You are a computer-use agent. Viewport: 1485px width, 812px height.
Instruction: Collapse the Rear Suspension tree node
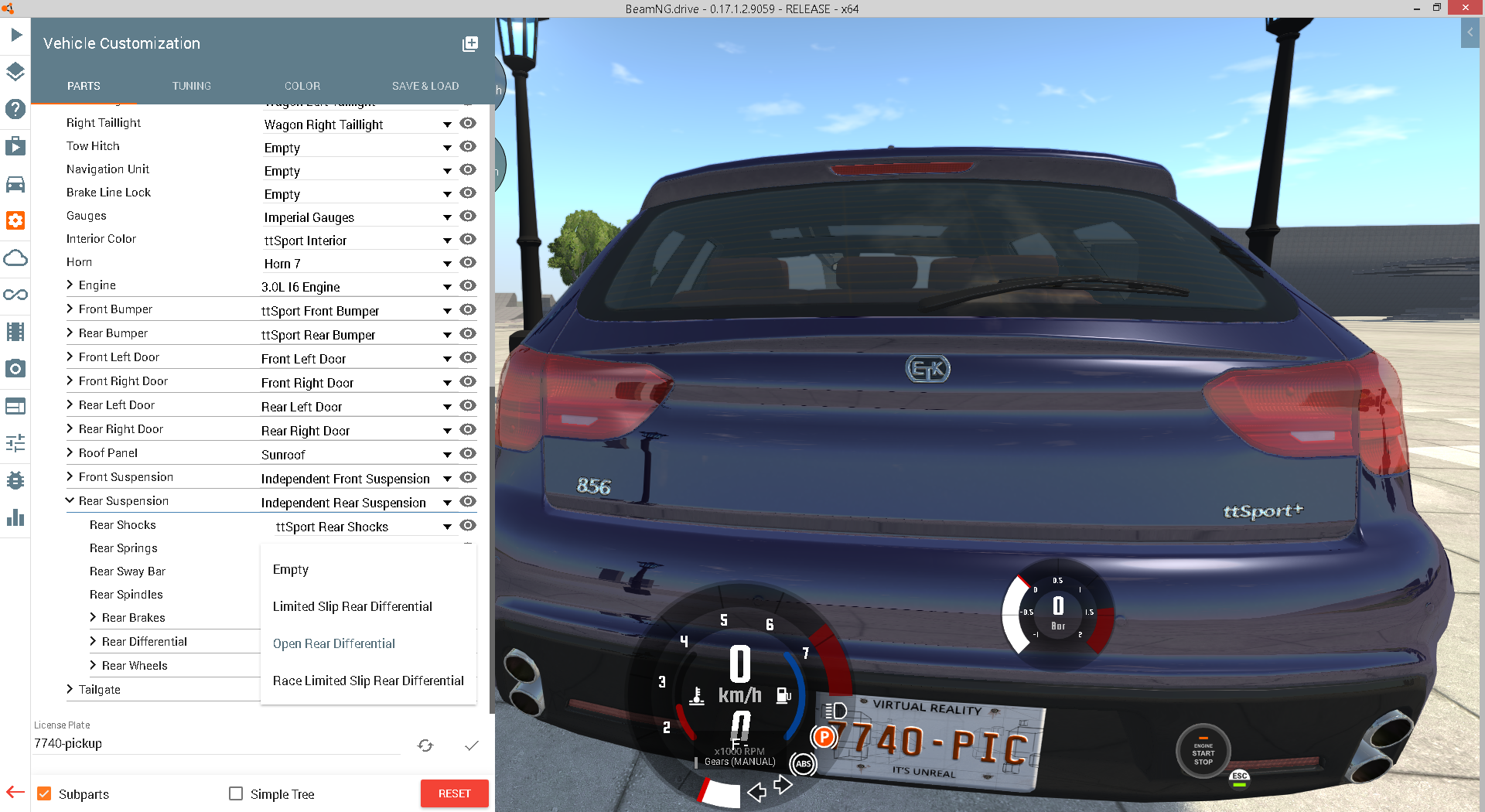[x=70, y=500]
